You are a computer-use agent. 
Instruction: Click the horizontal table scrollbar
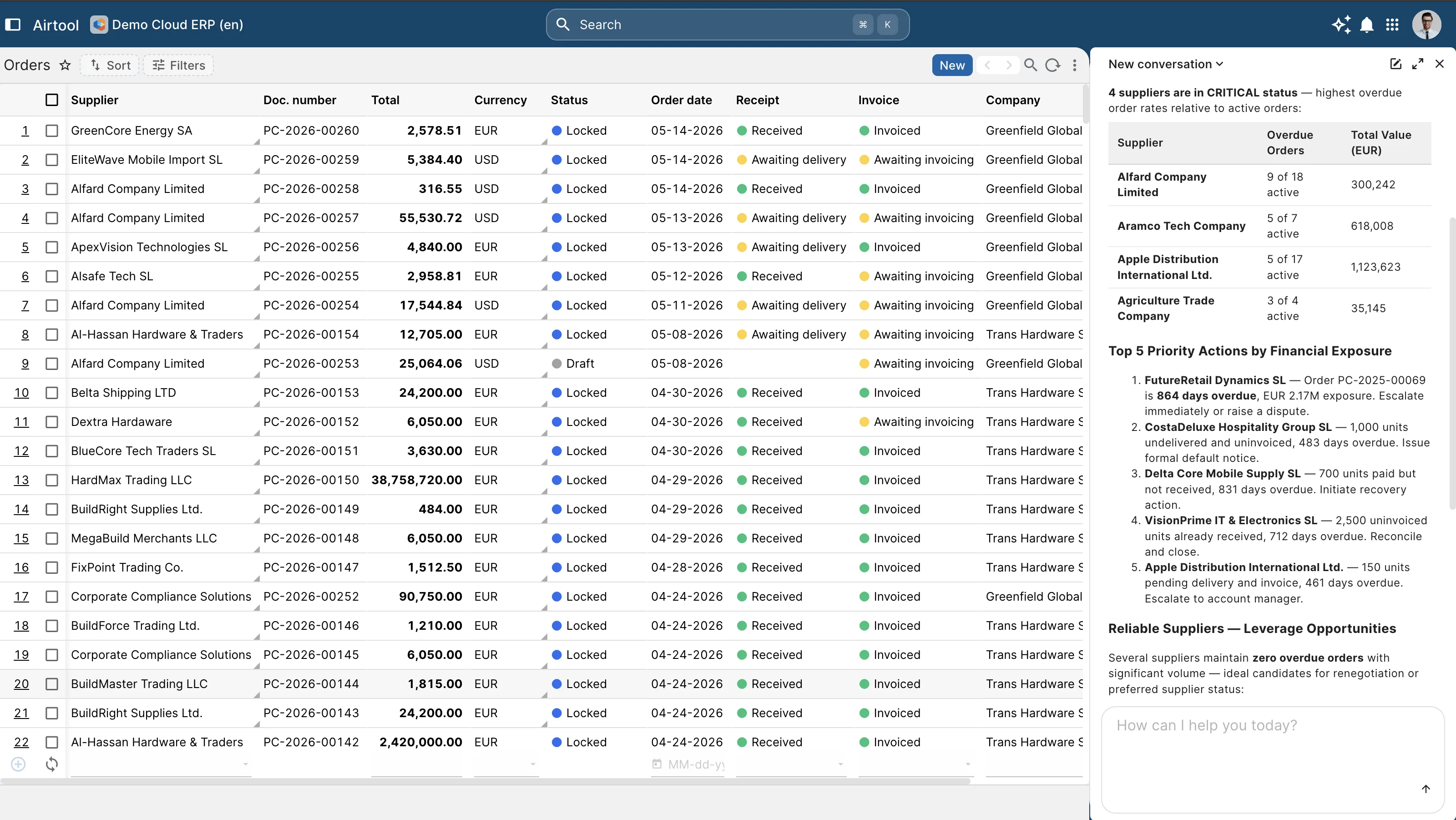point(485,782)
